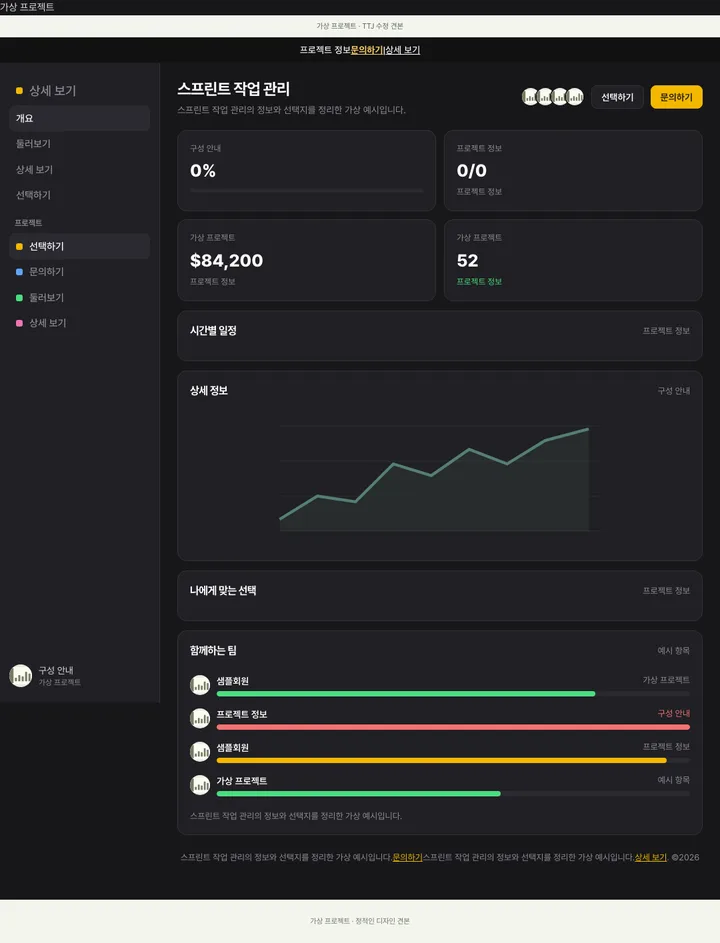Open the user avatar beside 구성 안내 in sidebar
This screenshot has width=720, height=943.
[x=20, y=675]
